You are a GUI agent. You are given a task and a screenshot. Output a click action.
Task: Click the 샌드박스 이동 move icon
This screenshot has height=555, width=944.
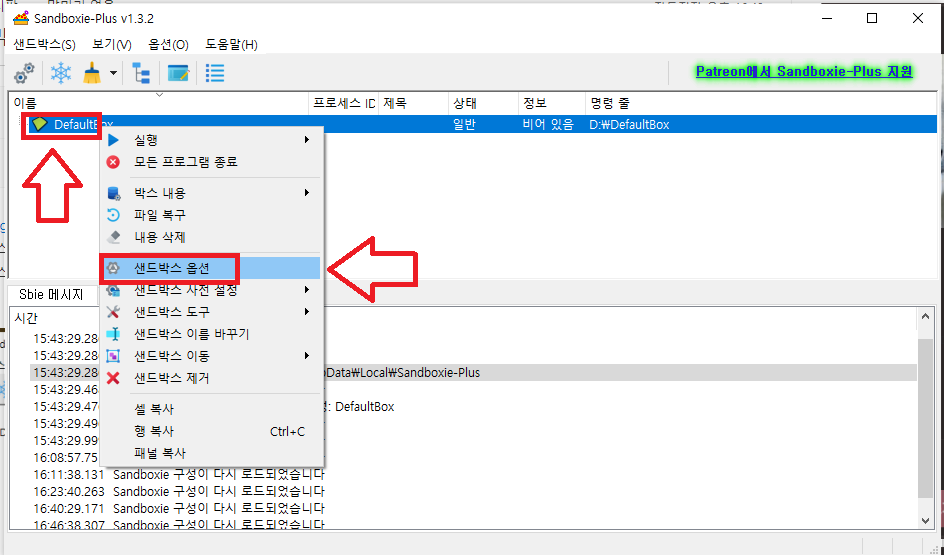(113, 356)
